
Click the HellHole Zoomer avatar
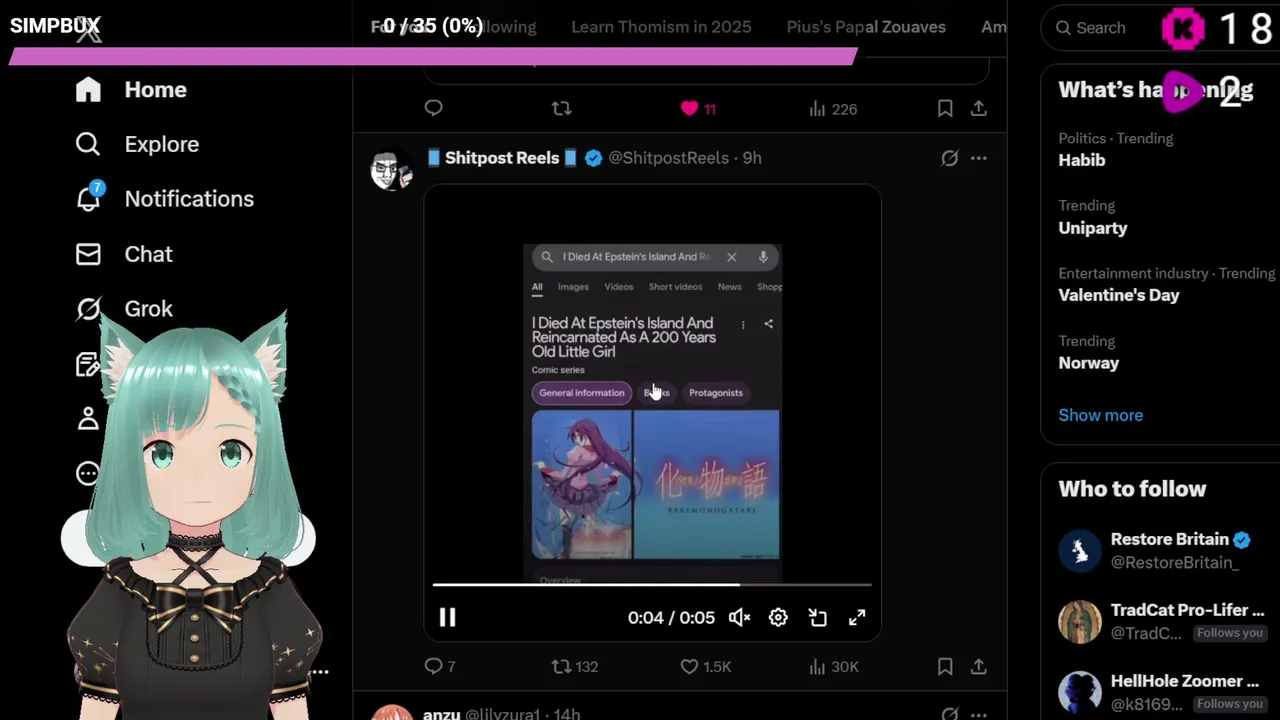(x=1080, y=692)
